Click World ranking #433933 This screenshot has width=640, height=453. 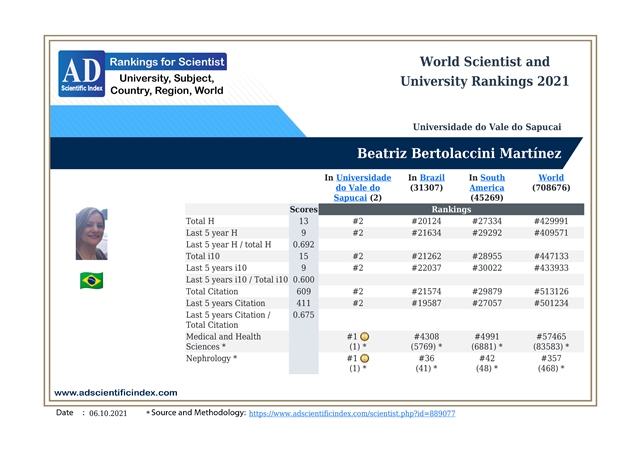pos(551,268)
